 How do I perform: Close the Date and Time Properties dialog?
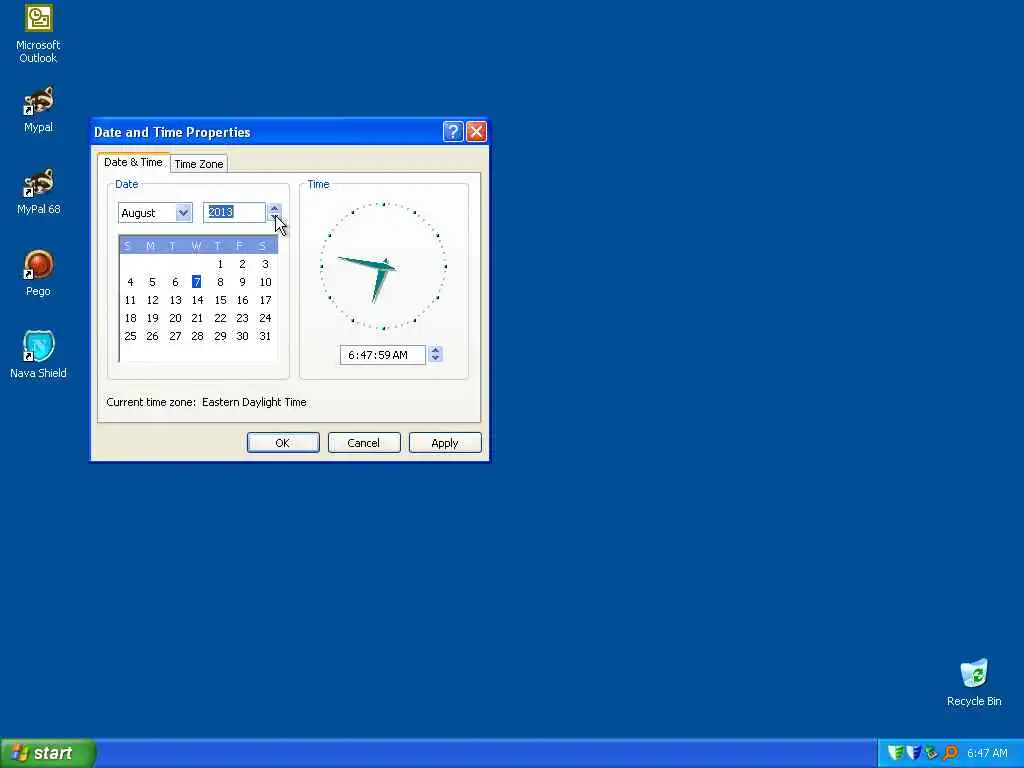476,132
